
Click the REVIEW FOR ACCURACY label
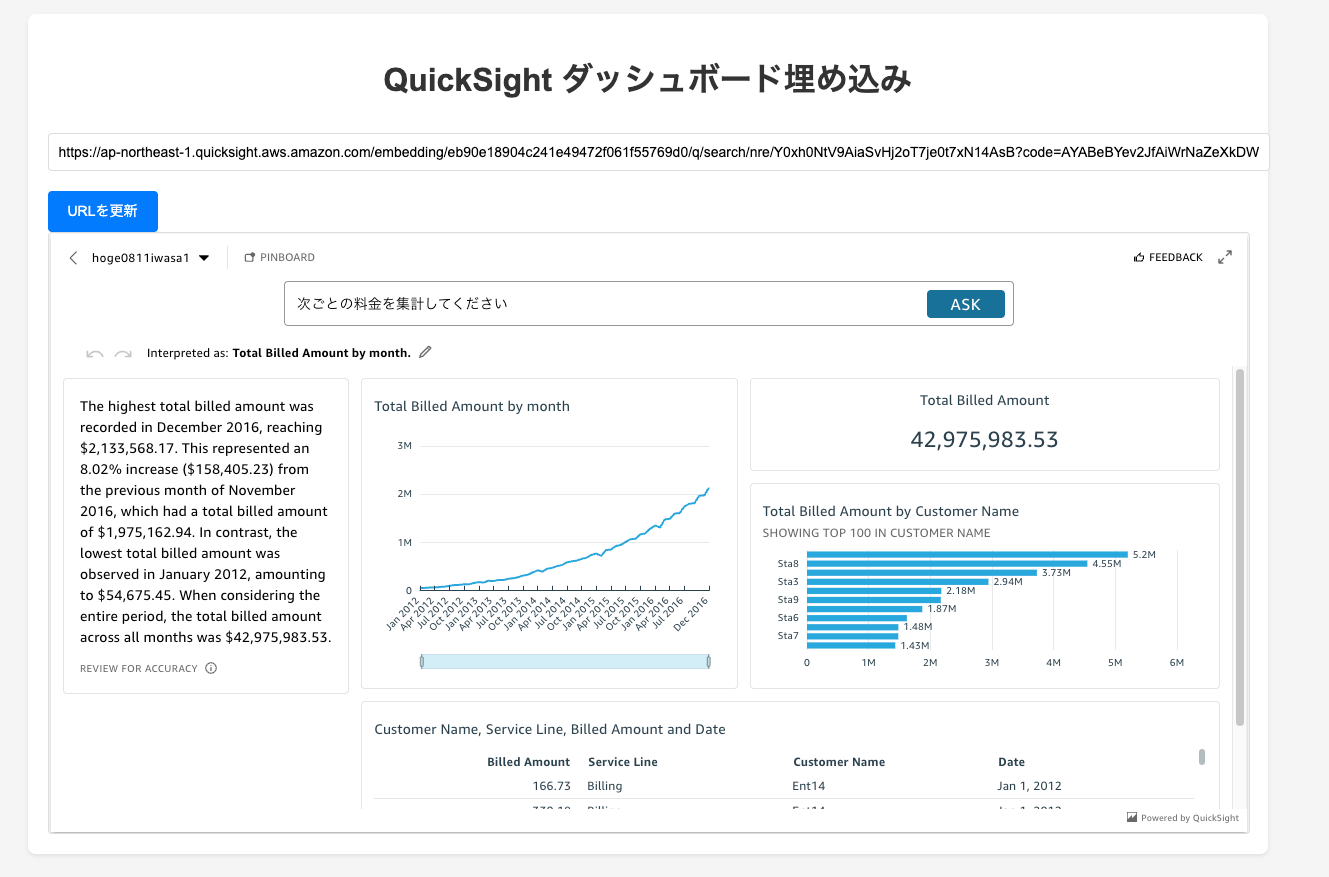click(139, 668)
